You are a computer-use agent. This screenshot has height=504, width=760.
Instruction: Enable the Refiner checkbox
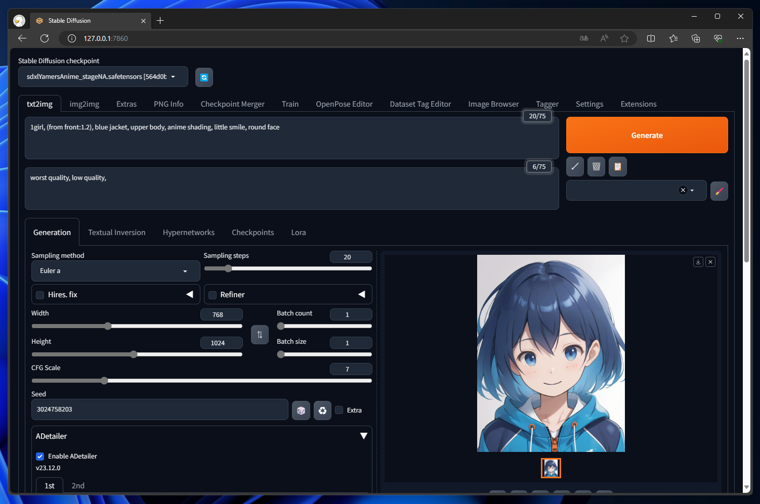click(212, 295)
